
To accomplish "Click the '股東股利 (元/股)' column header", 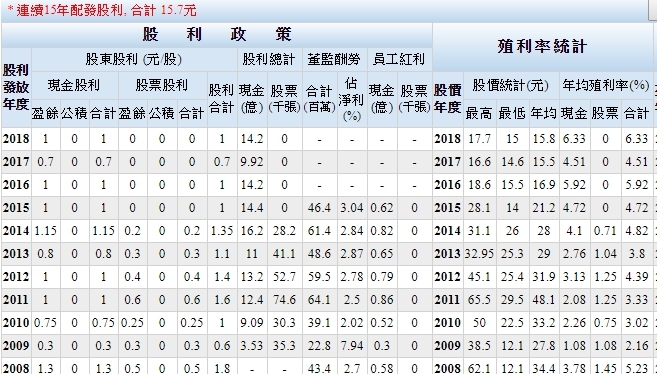I will 134,59.
